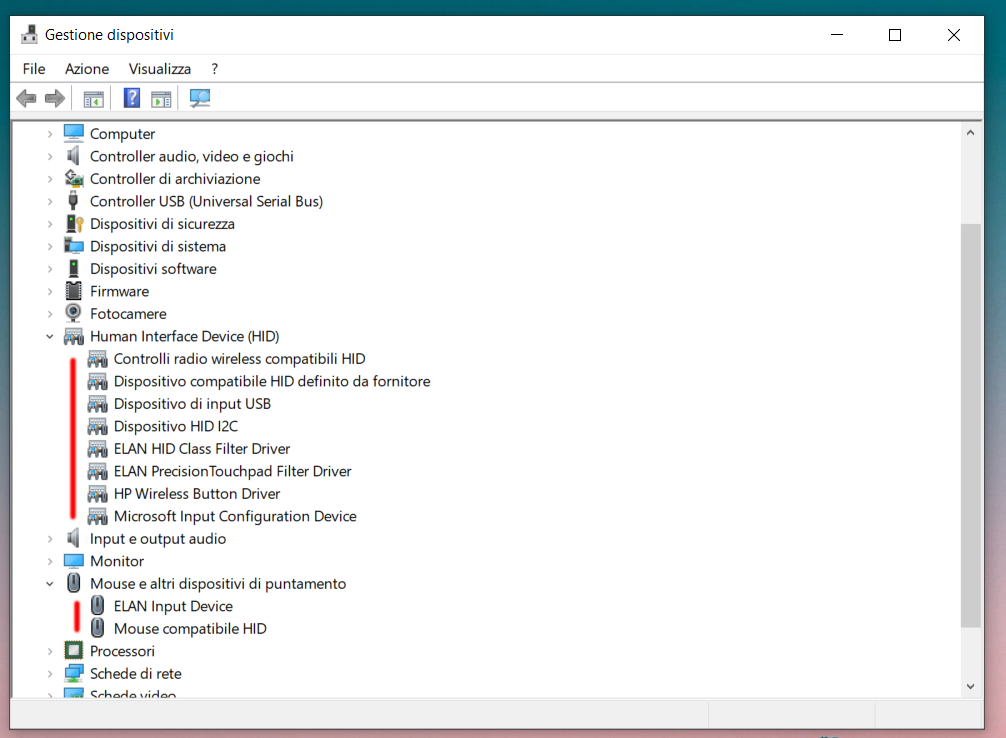Click the show/hide action pane icon

coord(161,99)
